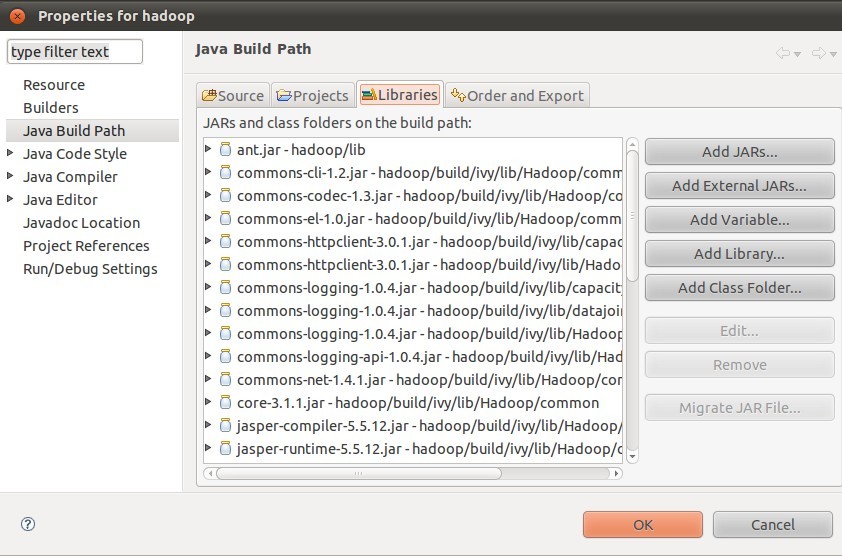Viewport: 842px width, 556px height.
Task: Click the forward navigation arrow icon
Action: (818, 53)
